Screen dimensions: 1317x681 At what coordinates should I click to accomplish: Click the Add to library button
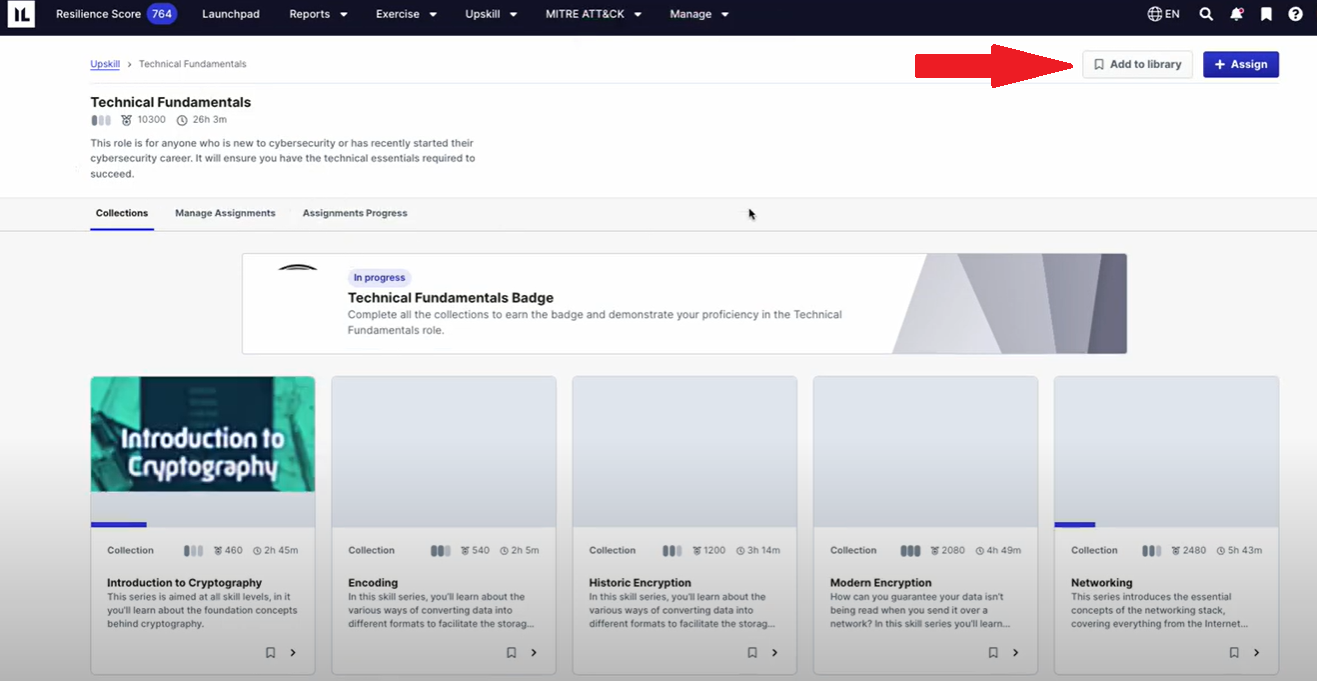[1137, 64]
